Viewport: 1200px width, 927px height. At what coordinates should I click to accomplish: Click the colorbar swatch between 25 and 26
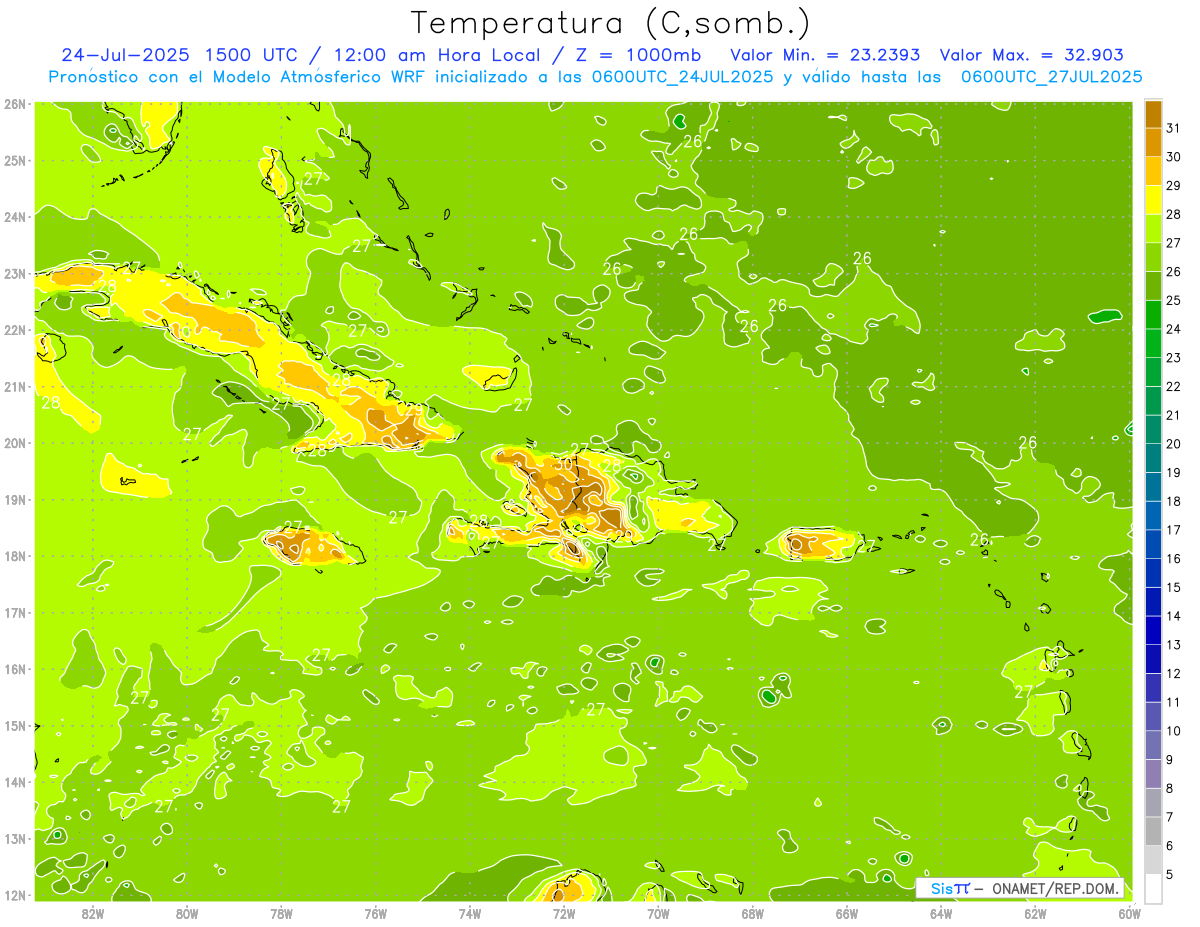point(1153,285)
